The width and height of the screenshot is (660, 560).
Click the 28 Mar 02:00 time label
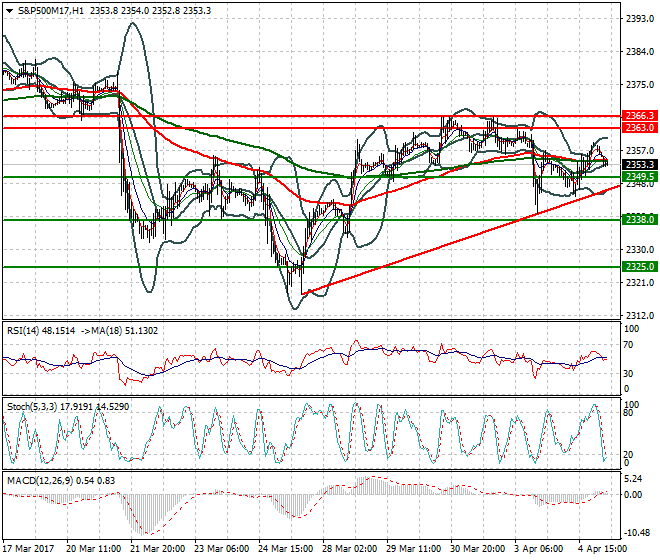(349, 549)
